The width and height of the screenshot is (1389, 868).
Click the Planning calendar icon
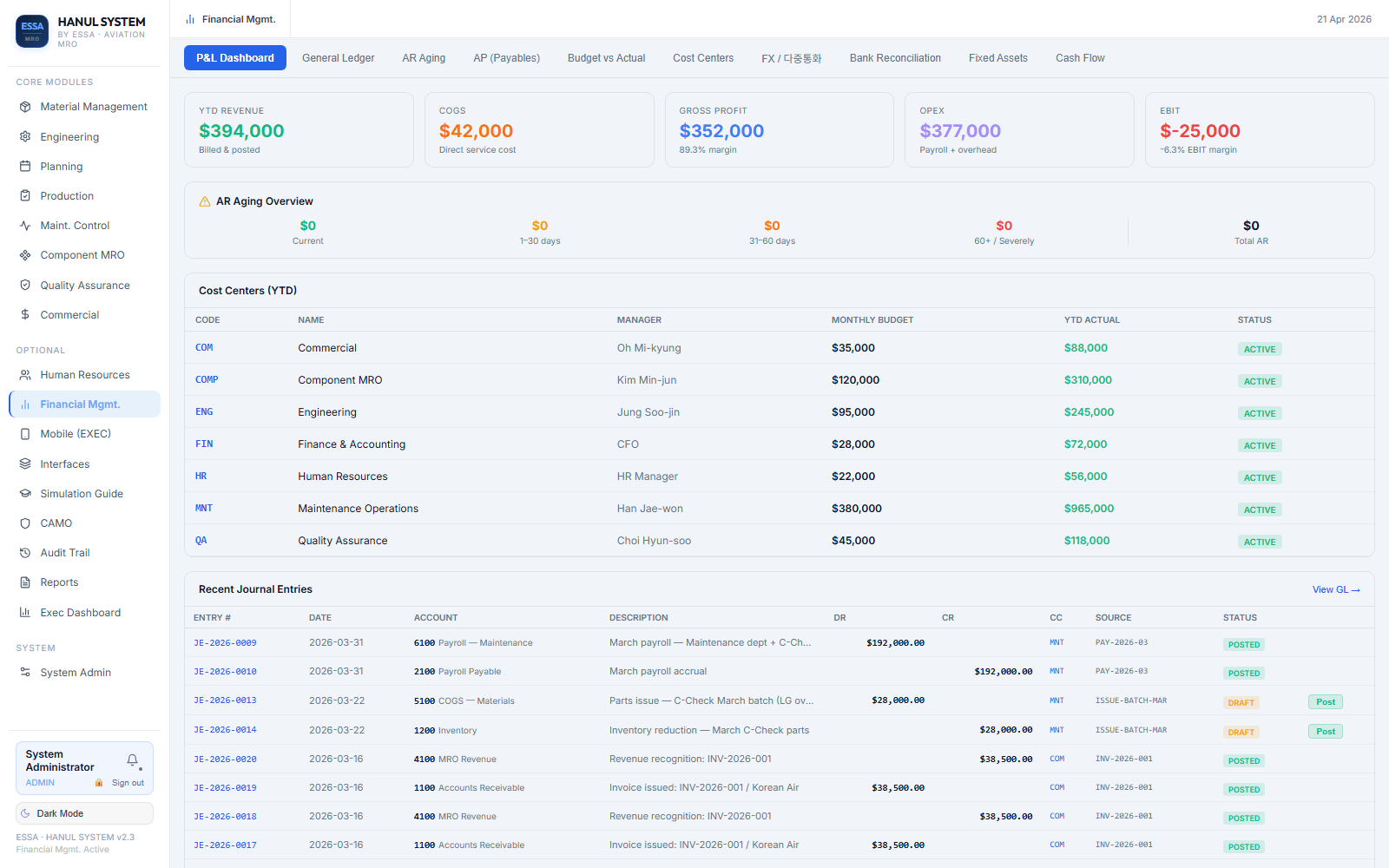[x=25, y=167]
